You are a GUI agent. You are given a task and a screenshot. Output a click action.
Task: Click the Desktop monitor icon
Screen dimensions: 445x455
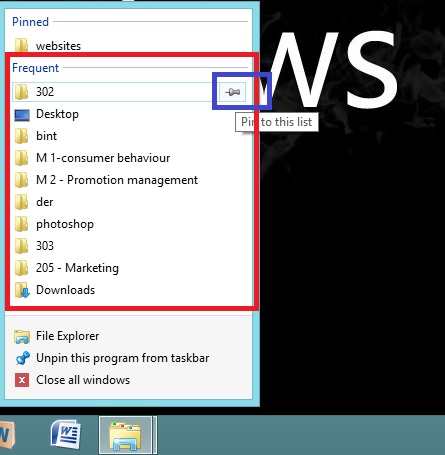tap(22, 115)
